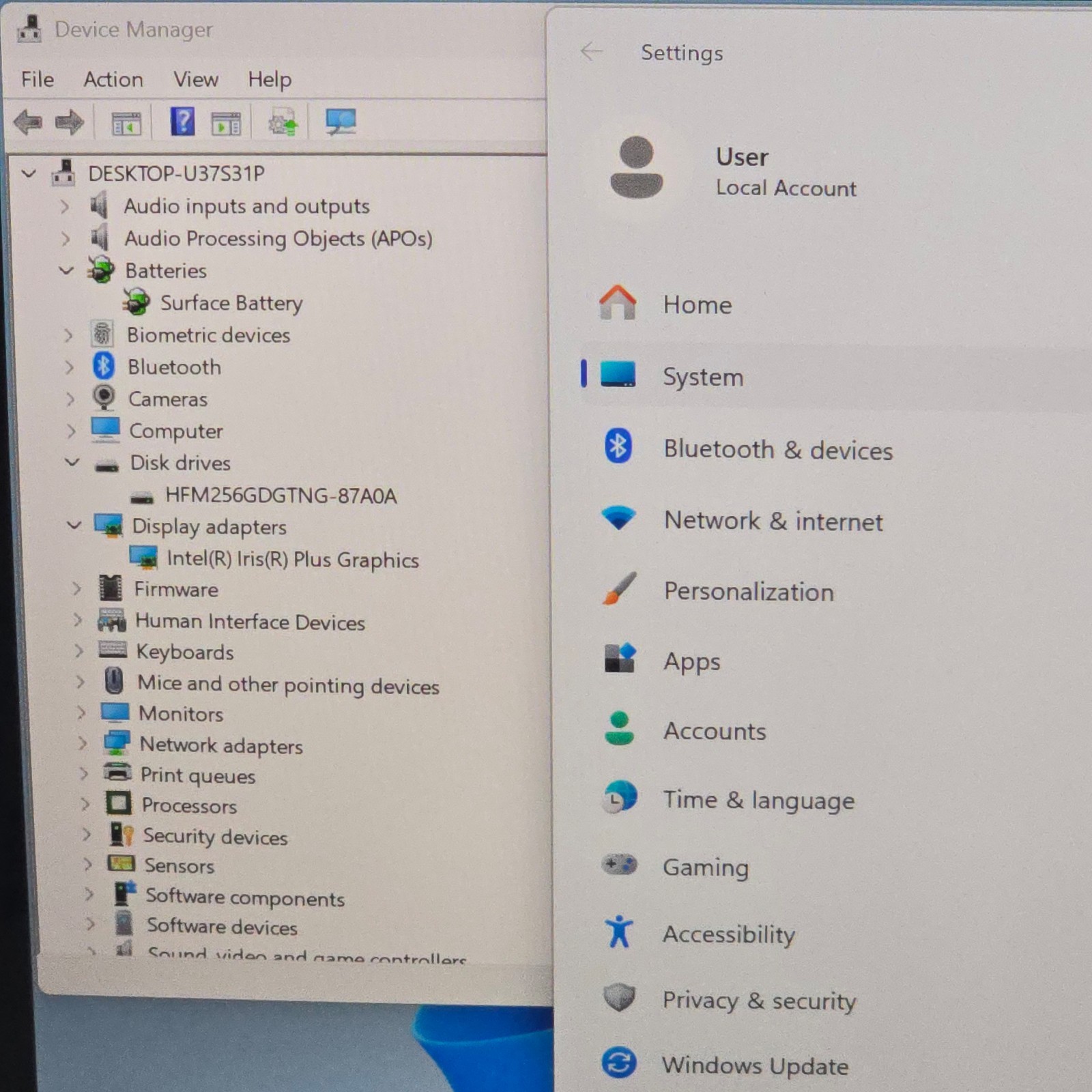
Task: Click the Time & language clock icon
Action: 619,797
